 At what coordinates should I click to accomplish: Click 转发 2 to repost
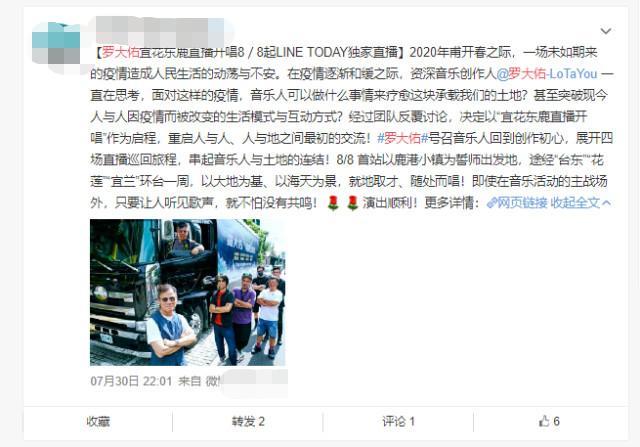point(248,421)
